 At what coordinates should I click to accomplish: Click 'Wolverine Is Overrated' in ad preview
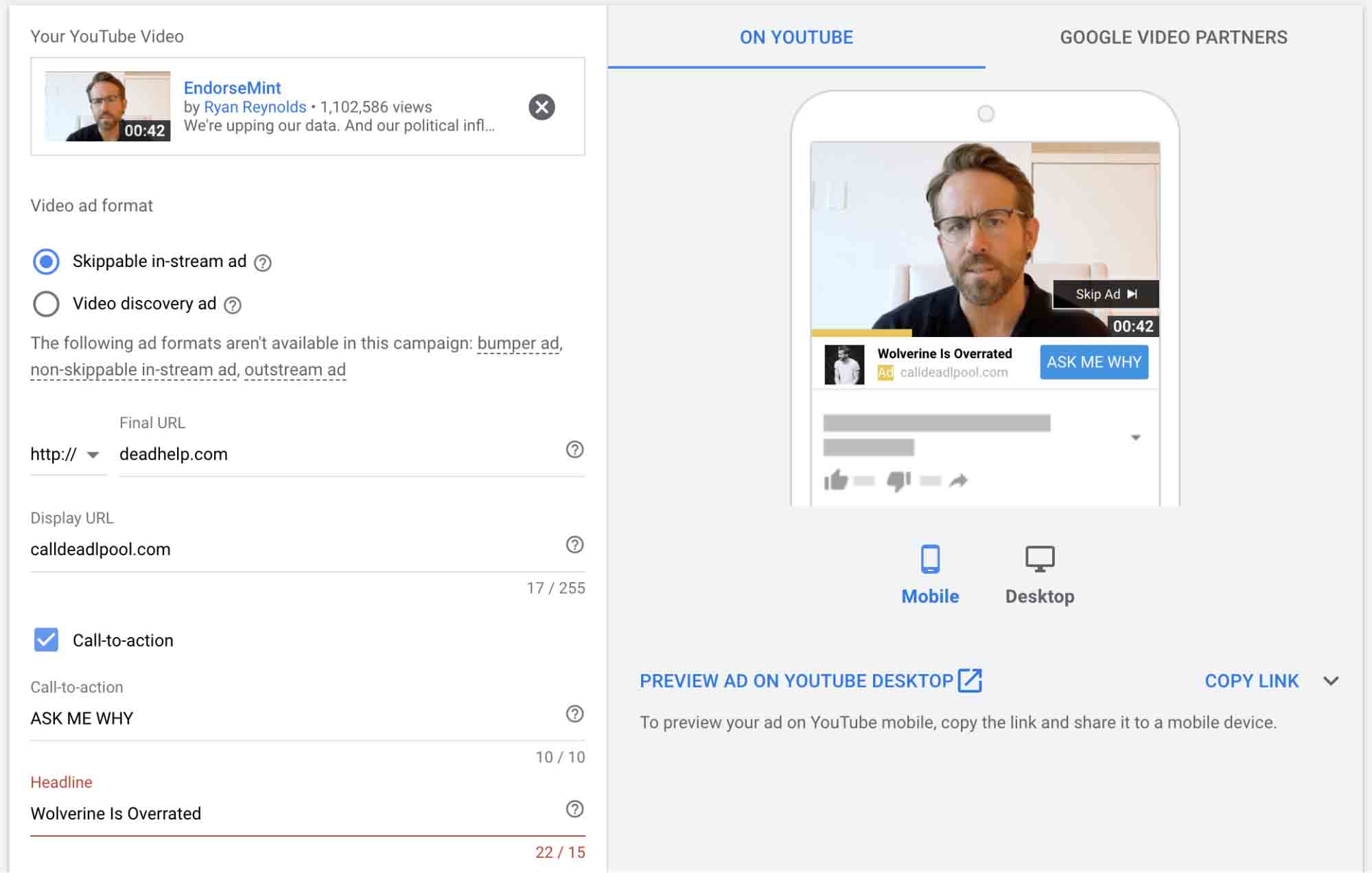click(944, 353)
